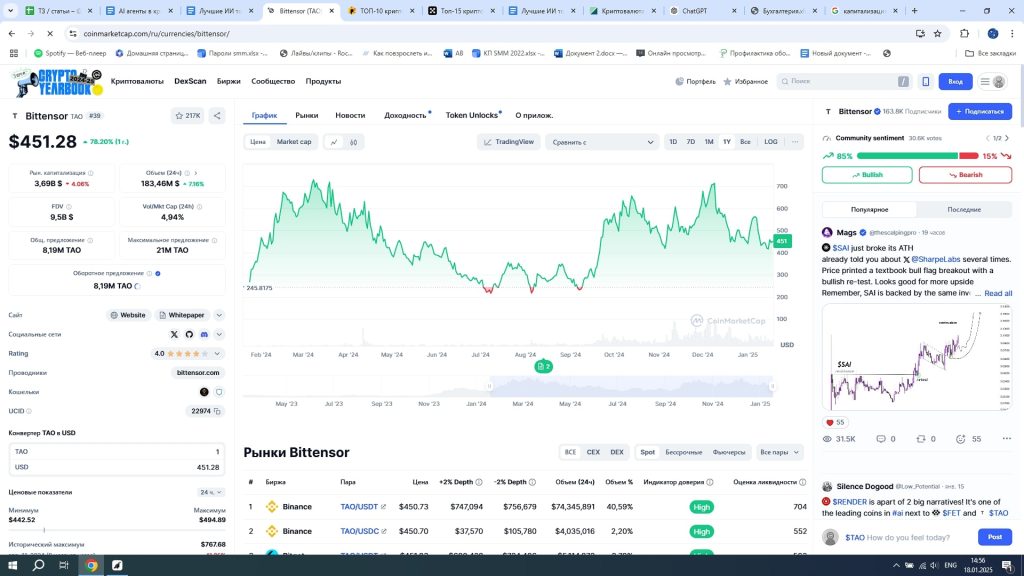Expand more social networks chevron

(219, 334)
